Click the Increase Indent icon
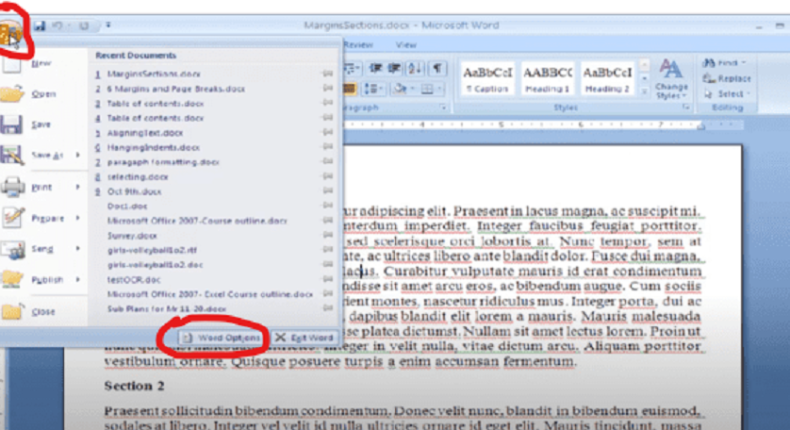This screenshot has width=790, height=430. [394, 68]
